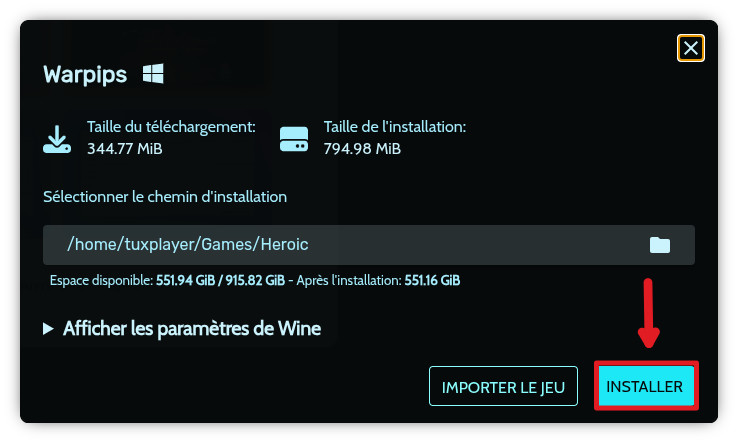Click the Windows platform icon beside Warpips
Image resolution: width=738 pixels, height=443 pixels.
[153, 74]
